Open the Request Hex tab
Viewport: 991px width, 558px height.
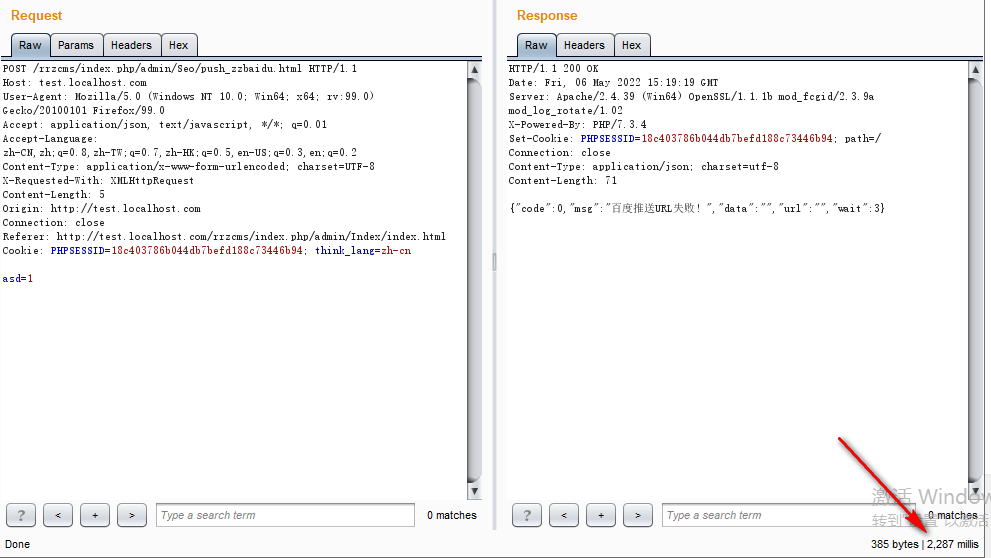pyautogui.click(x=179, y=45)
